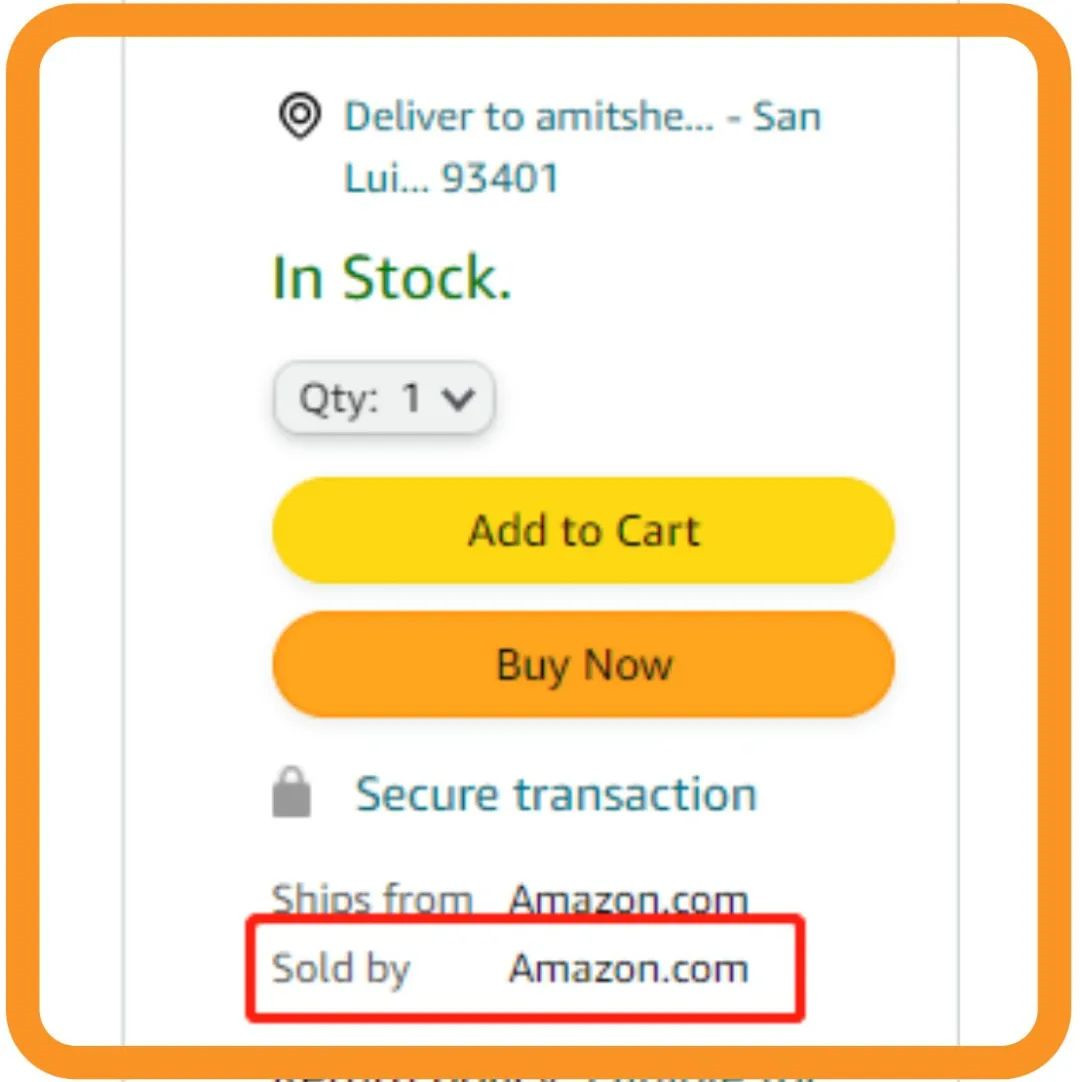Click the location pin icon

(300, 115)
